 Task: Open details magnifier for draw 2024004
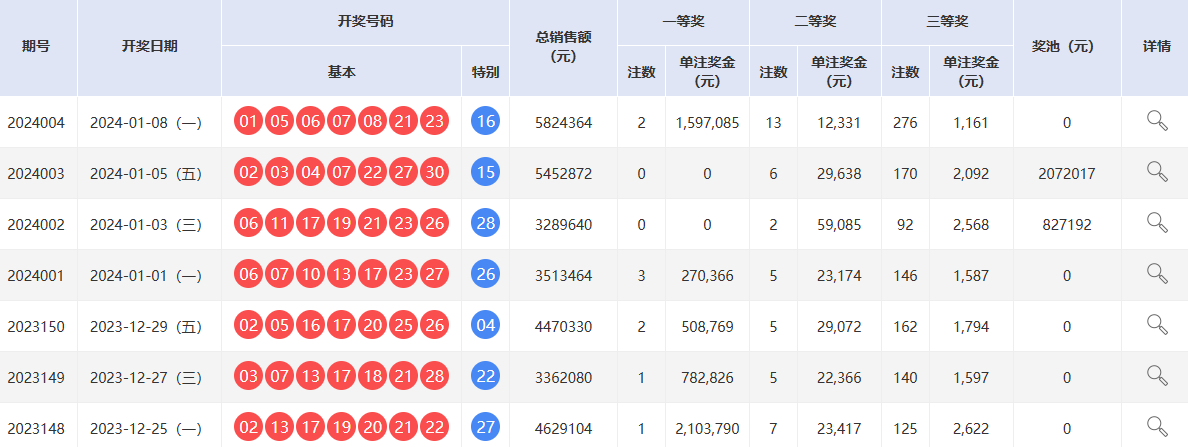click(x=1157, y=122)
